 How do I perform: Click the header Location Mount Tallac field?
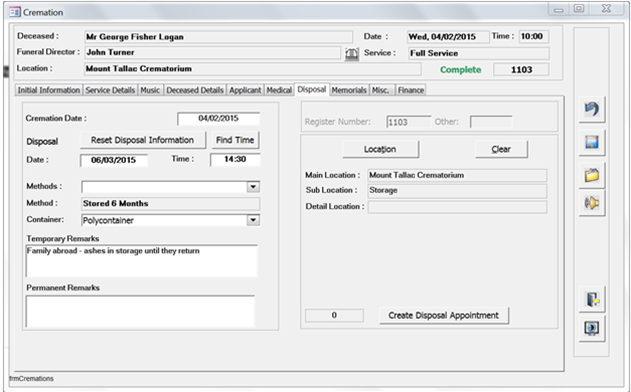pos(253,69)
